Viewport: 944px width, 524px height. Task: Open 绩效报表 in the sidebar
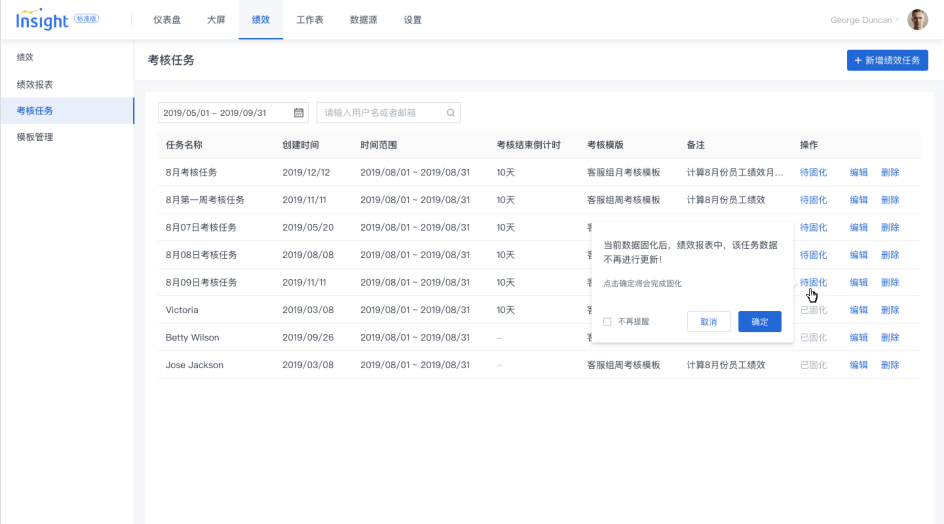[x=35, y=84]
